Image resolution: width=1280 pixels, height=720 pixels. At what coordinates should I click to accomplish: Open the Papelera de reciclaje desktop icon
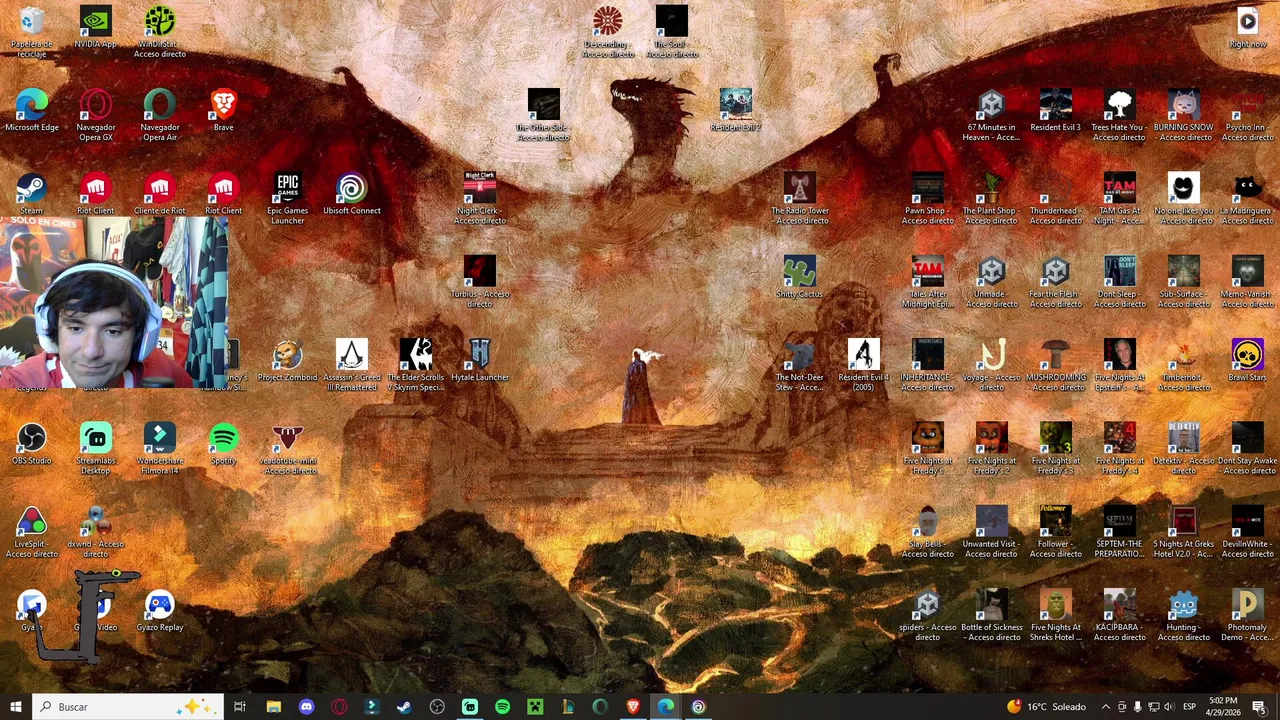pyautogui.click(x=31, y=31)
